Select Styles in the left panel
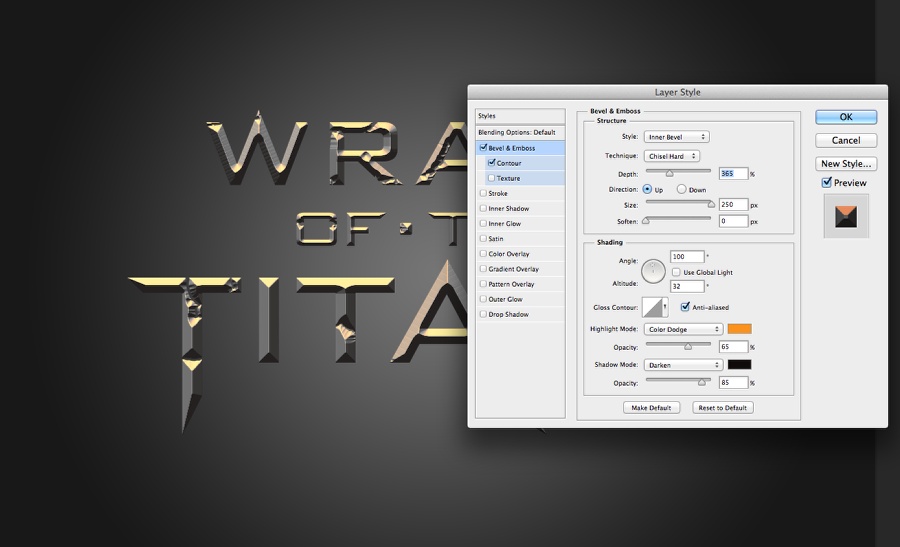Screen dimensions: 900x547 coord(520,116)
